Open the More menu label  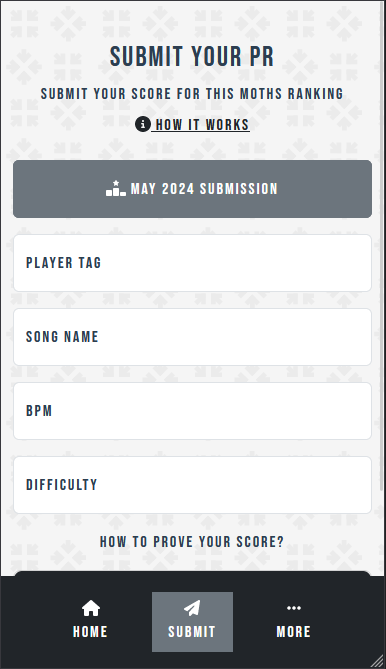[x=294, y=631]
